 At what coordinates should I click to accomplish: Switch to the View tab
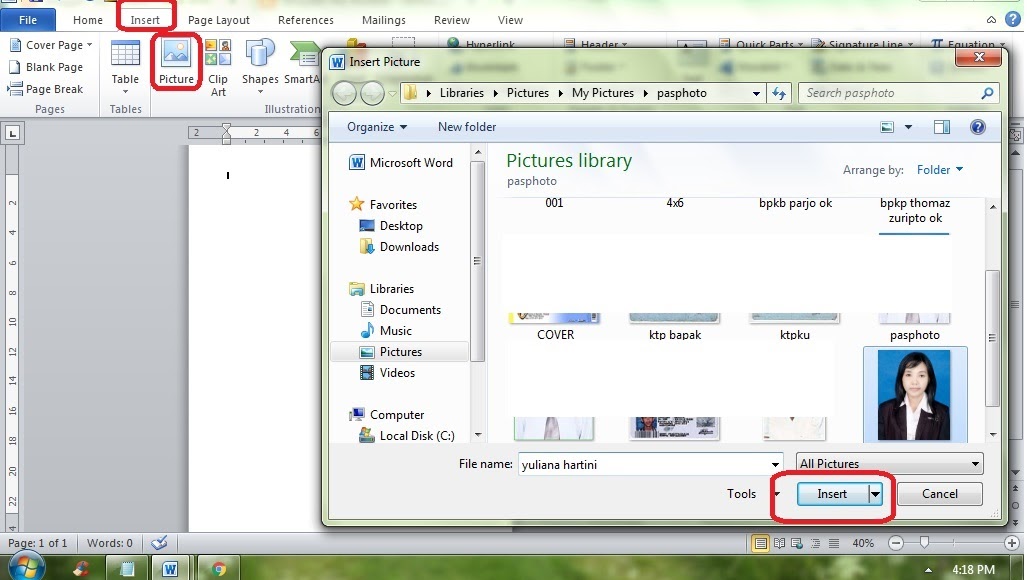point(510,20)
